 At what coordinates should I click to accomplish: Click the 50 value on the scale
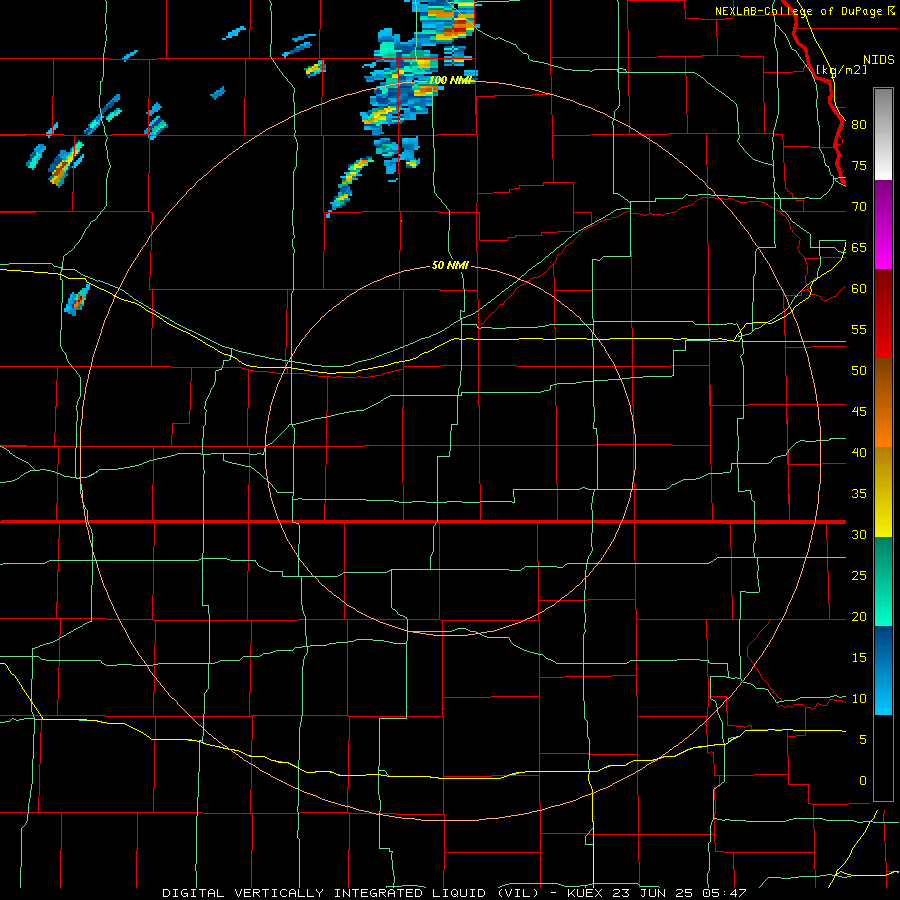[859, 370]
